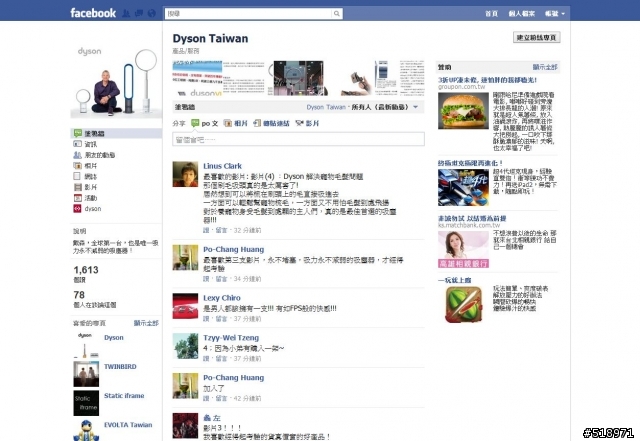Open the middle photo strip thumbnail
The image size is (640, 441).
(x=300, y=78)
